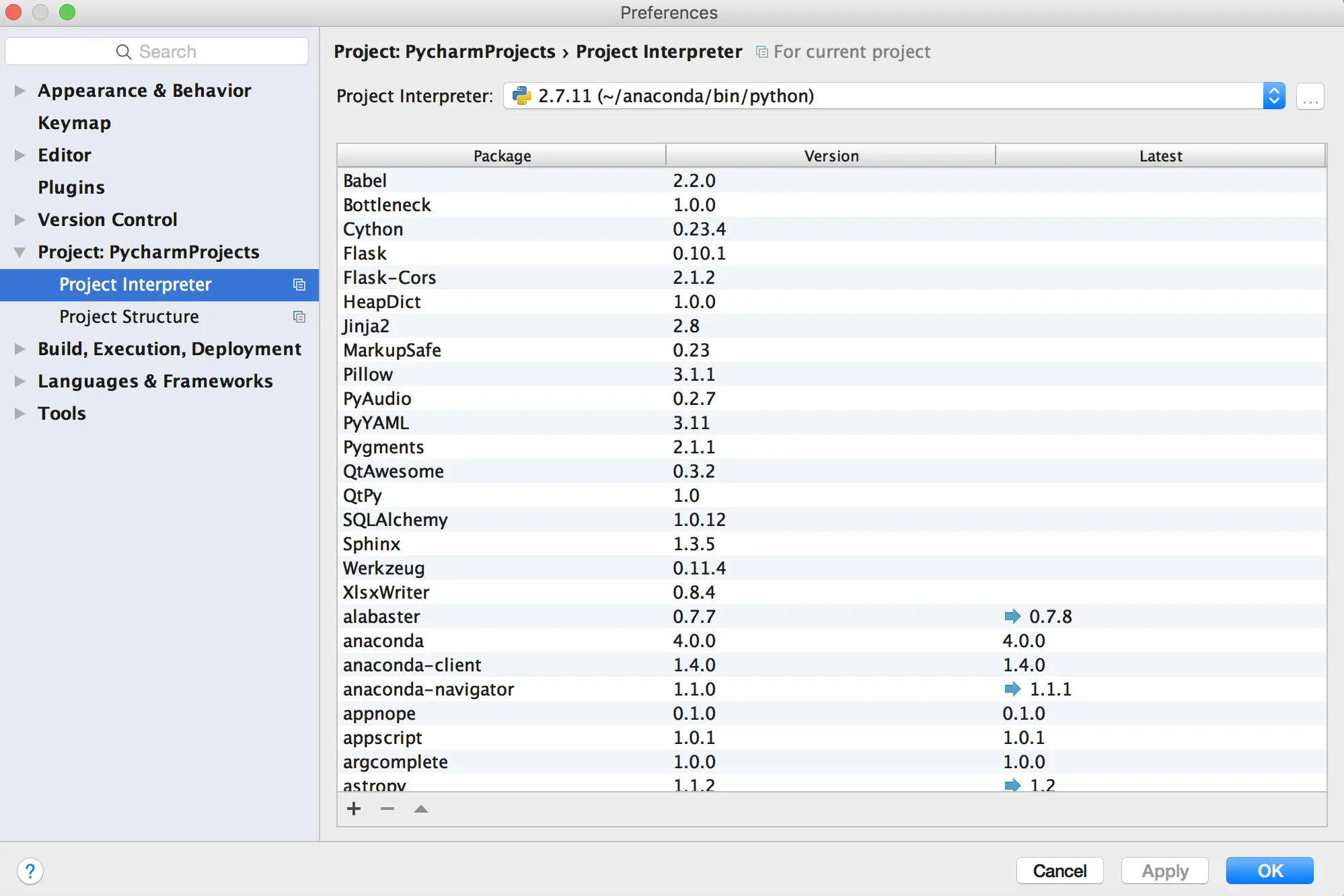Click the upgrade package arrow icon
The image size is (1344, 896).
[421, 809]
